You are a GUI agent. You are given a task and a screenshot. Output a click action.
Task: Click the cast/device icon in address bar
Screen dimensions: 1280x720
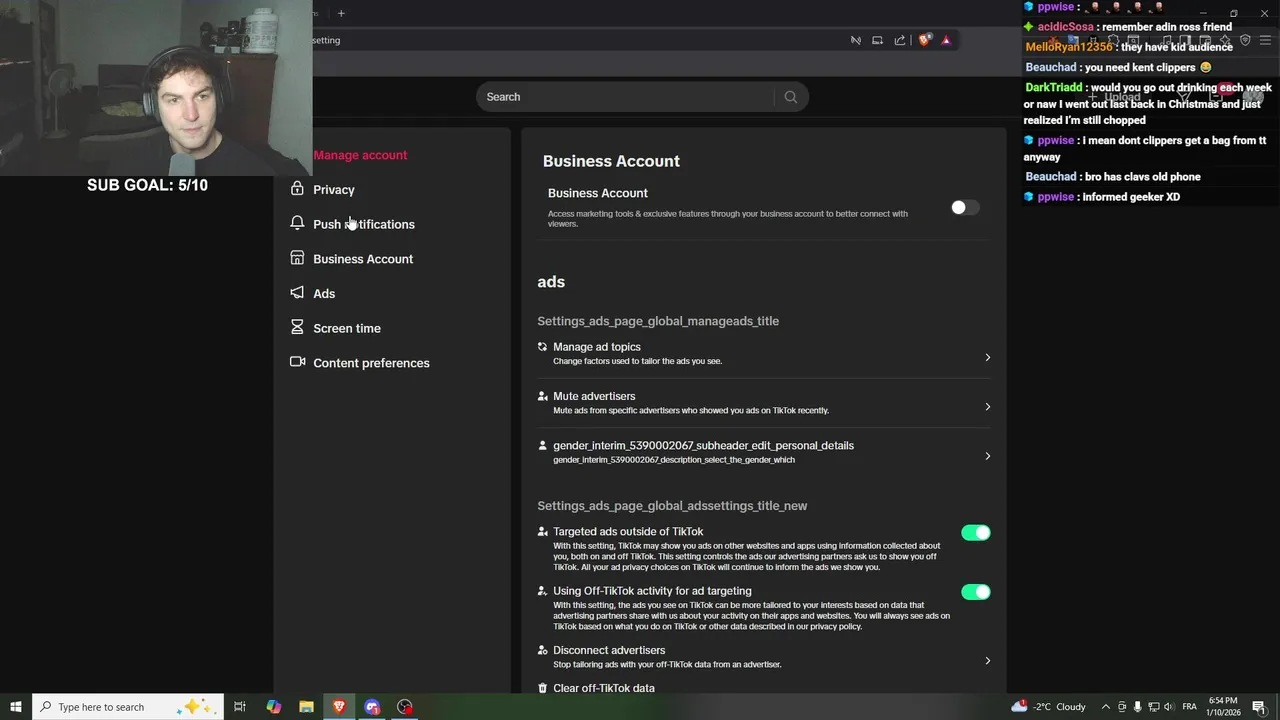point(877,40)
